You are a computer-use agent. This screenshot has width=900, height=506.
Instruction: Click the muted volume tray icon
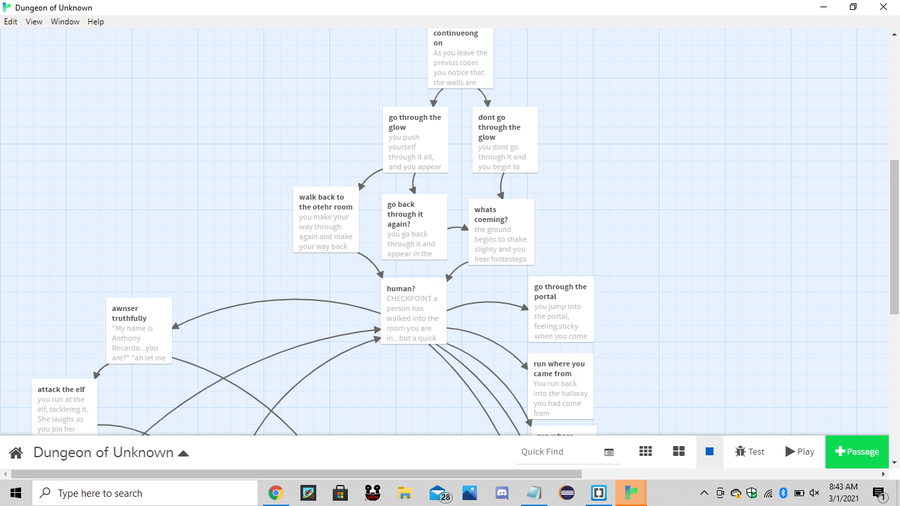point(814,493)
